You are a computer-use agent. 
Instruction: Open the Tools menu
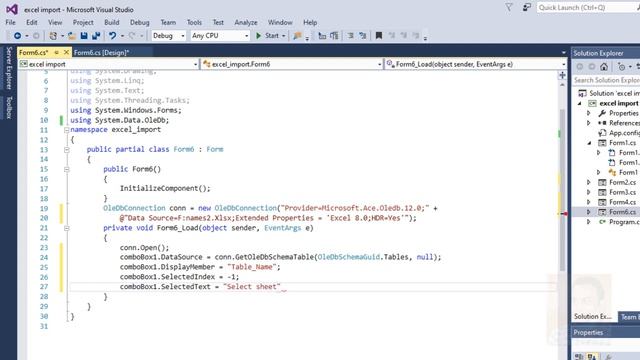(x=194, y=22)
